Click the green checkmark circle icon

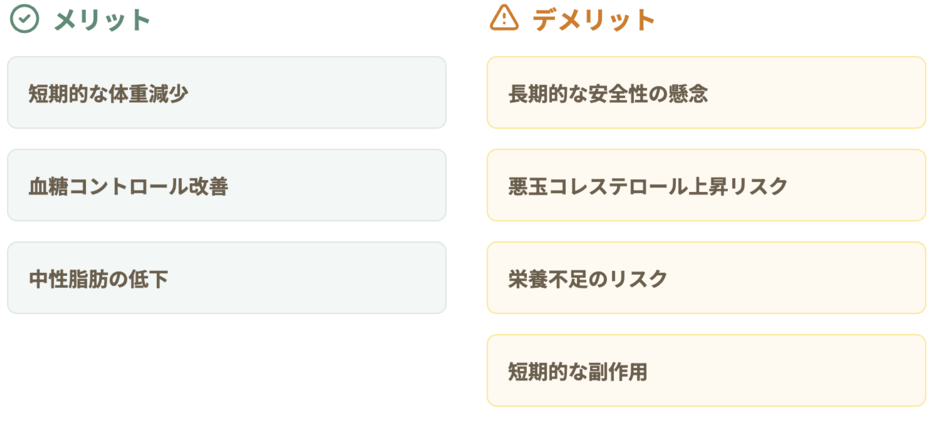(25, 19)
